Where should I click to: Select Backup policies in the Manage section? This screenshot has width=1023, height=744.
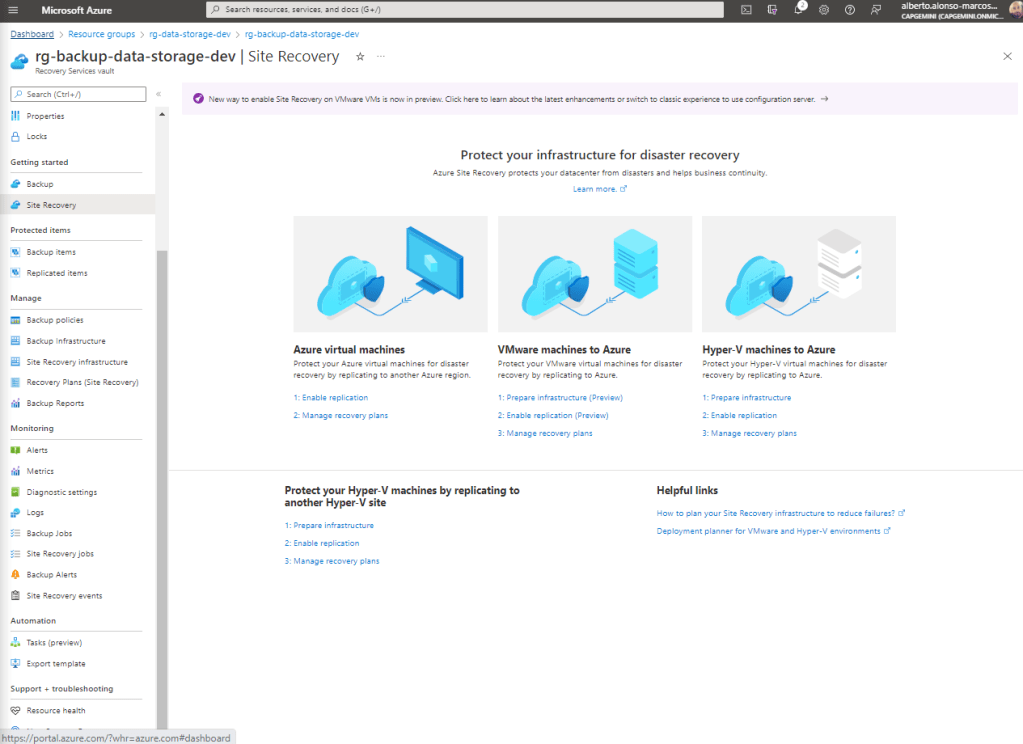[55, 320]
